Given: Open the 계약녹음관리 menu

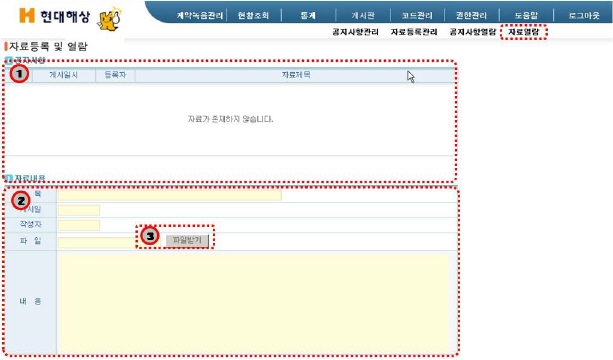Looking at the screenshot, I should point(200,16).
